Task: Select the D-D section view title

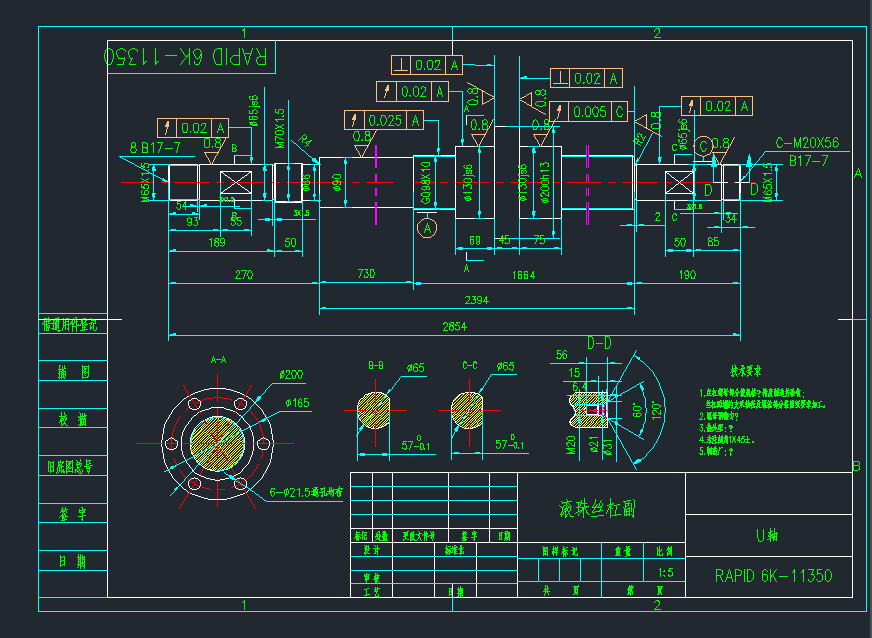Action: pos(599,344)
